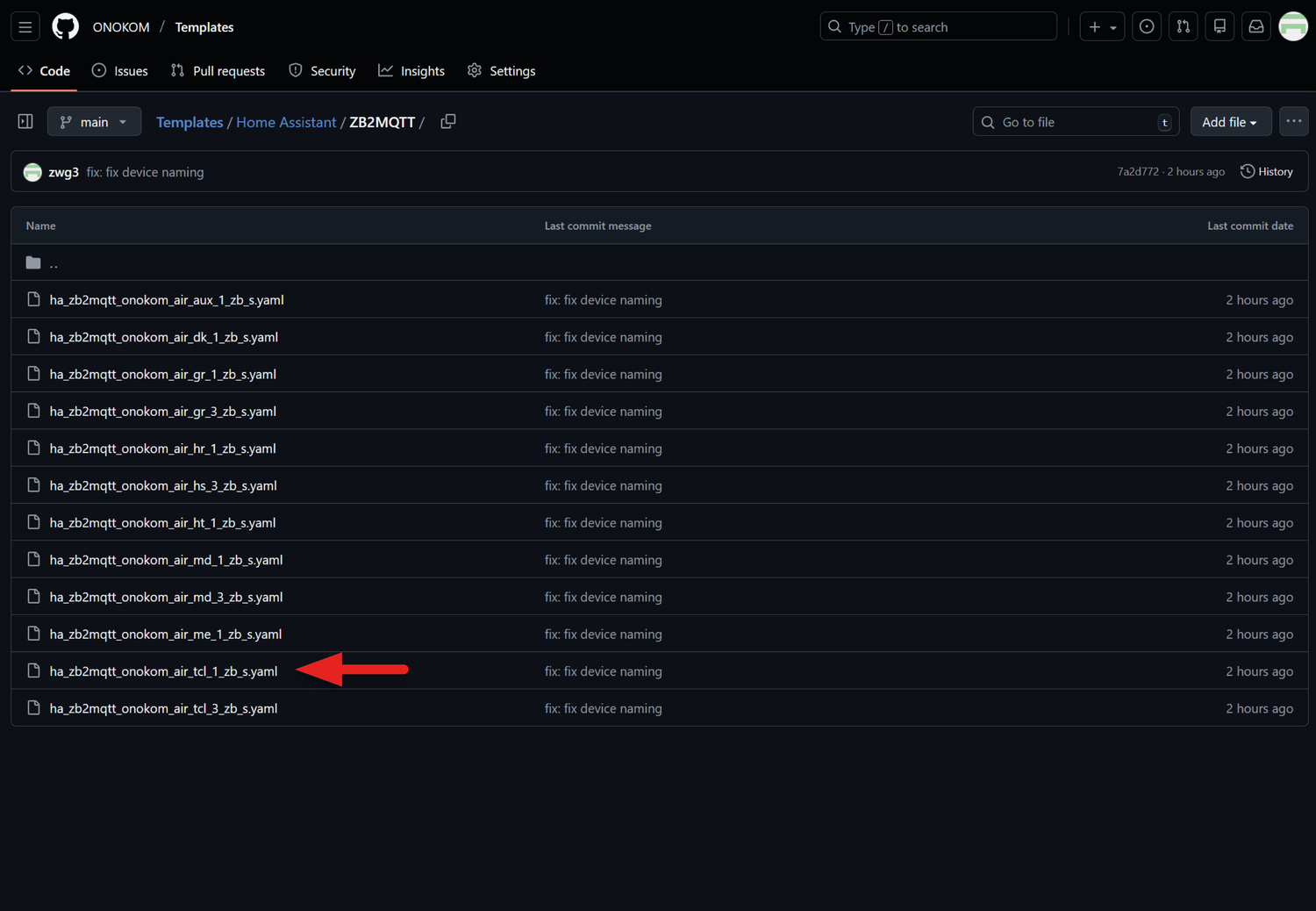
Task: Open commit message for air_hr_1 yaml row
Action: tap(604, 448)
